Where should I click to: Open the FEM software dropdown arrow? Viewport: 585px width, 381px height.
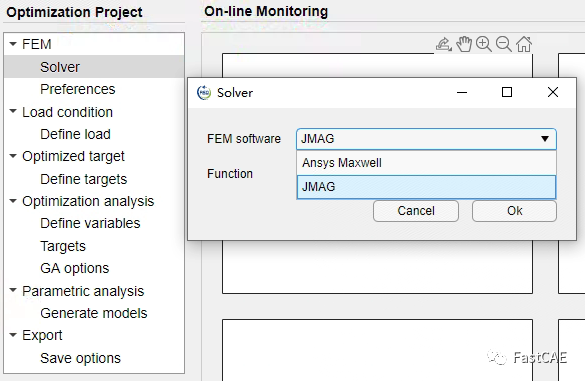(545, 139)
